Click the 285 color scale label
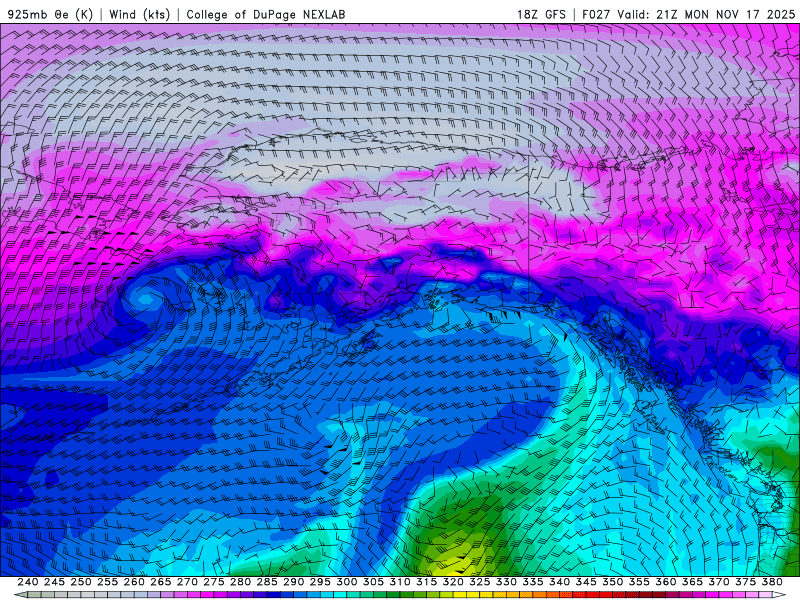Viewport: 800px width, 600px height. 267,582
